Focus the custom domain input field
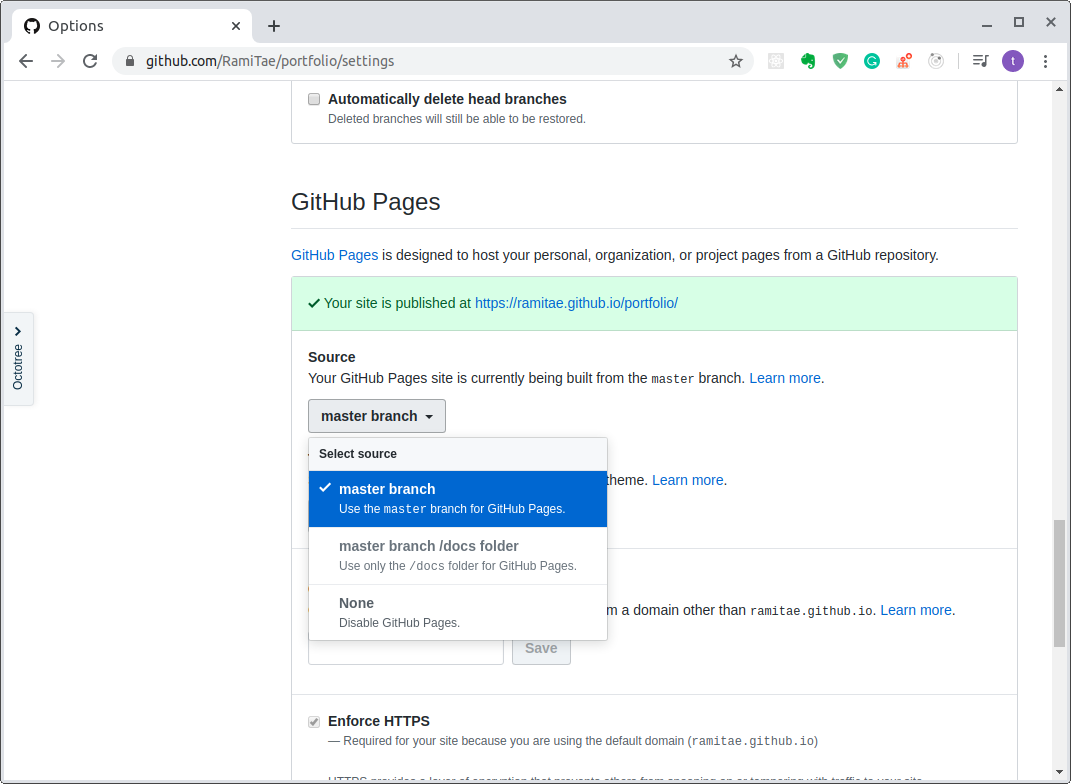 (x=406, y=652)
